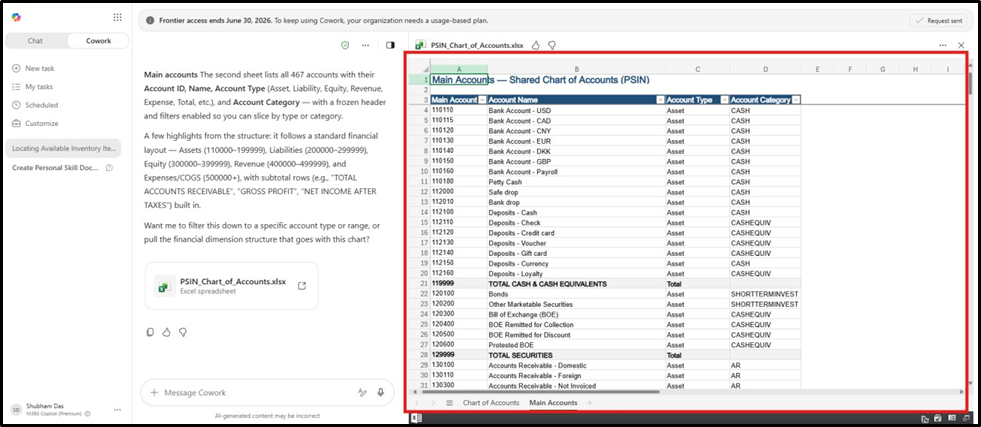
Task: Open preview panel more options ellipsis
Action: coord(943,45)
